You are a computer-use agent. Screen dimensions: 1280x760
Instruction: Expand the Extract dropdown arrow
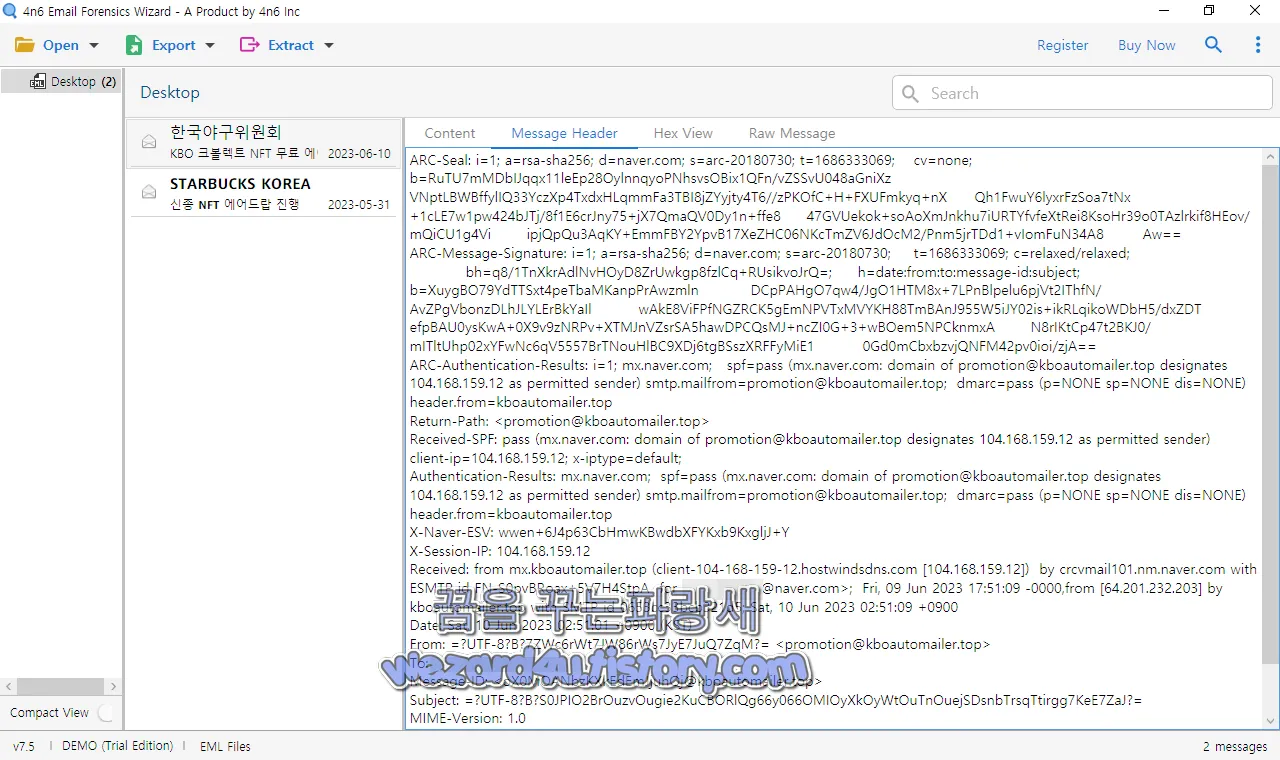pyautogui.click(x=329, y=45)
